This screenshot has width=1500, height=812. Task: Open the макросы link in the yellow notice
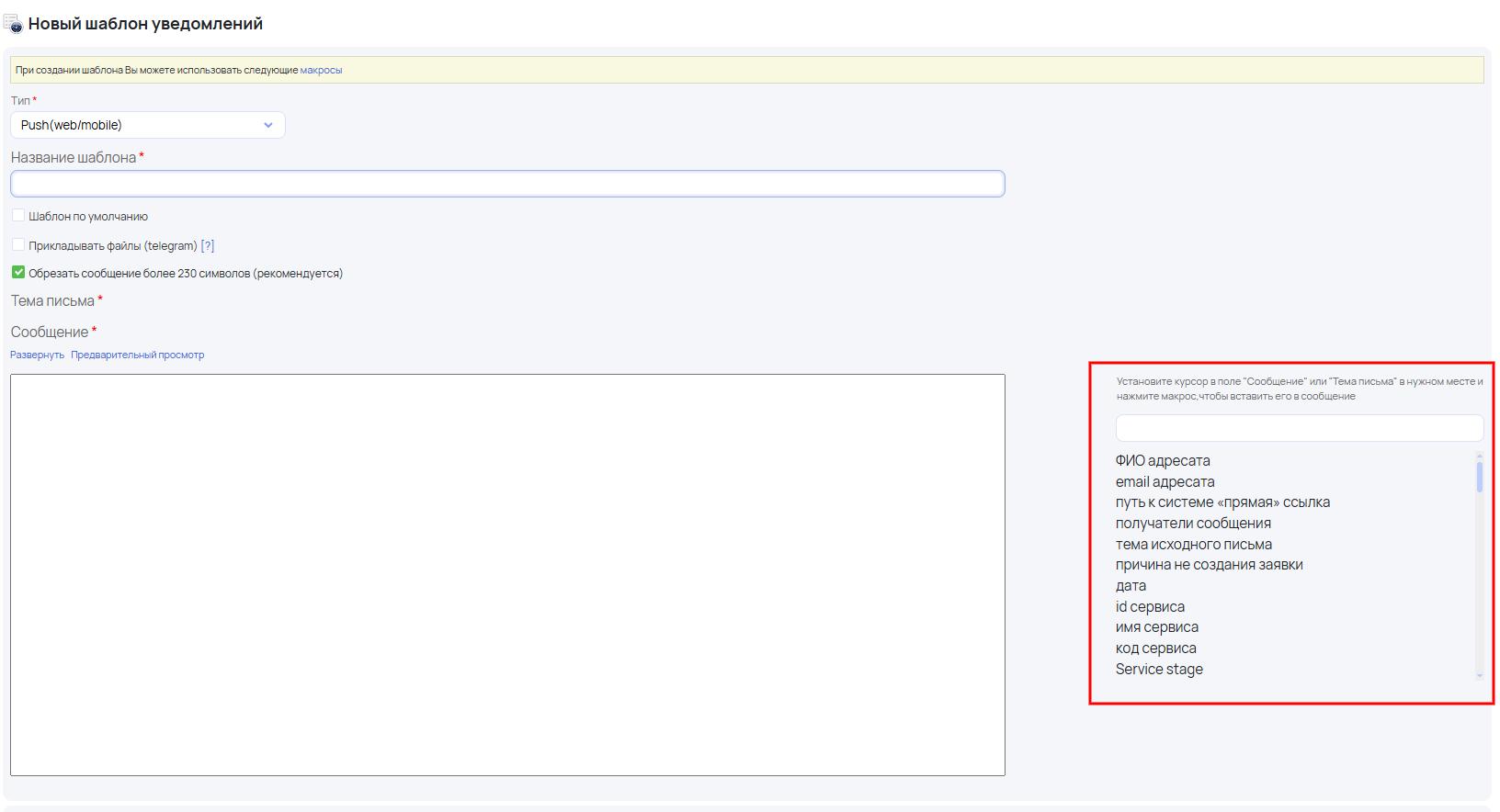(x=321, y=70)
